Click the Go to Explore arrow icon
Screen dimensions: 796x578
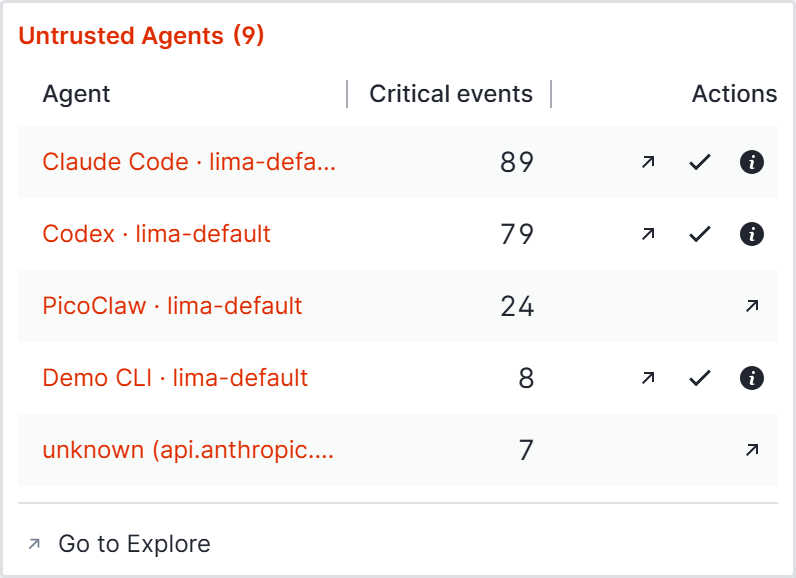click(34, 544)
